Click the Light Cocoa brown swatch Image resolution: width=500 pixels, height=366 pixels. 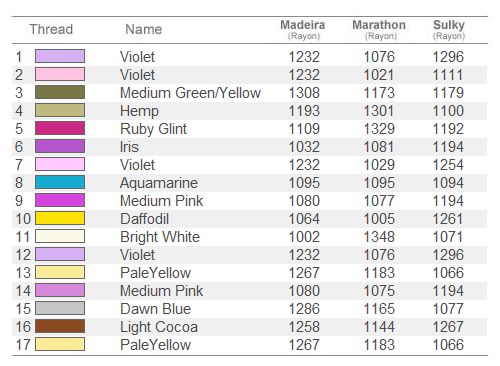coord(60,326)
